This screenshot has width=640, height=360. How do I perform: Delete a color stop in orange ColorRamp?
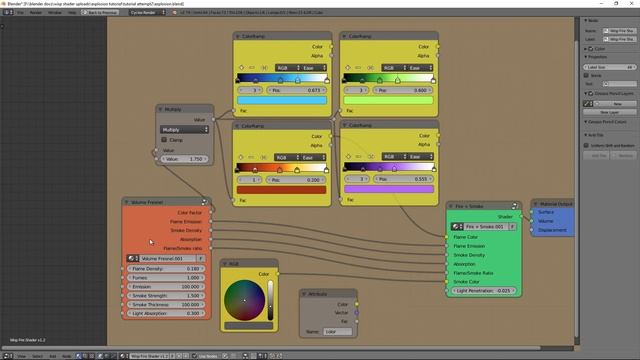[x=251, y=157]
